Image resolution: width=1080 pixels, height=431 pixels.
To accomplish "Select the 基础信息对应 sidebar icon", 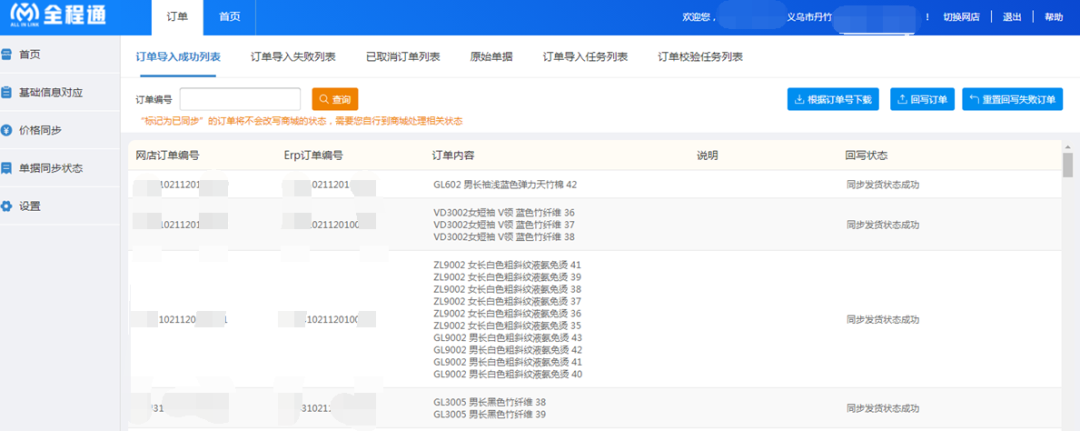I will coord(7,92).
